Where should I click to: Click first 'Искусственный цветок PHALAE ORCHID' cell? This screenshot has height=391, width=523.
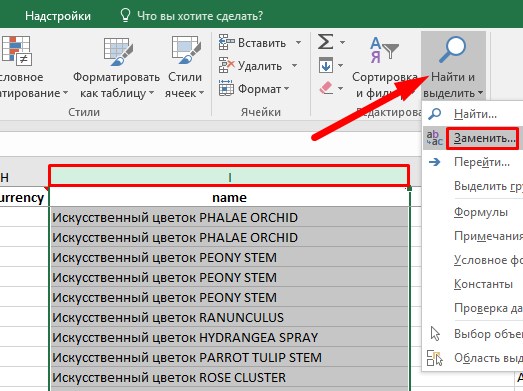pos(229,217)
